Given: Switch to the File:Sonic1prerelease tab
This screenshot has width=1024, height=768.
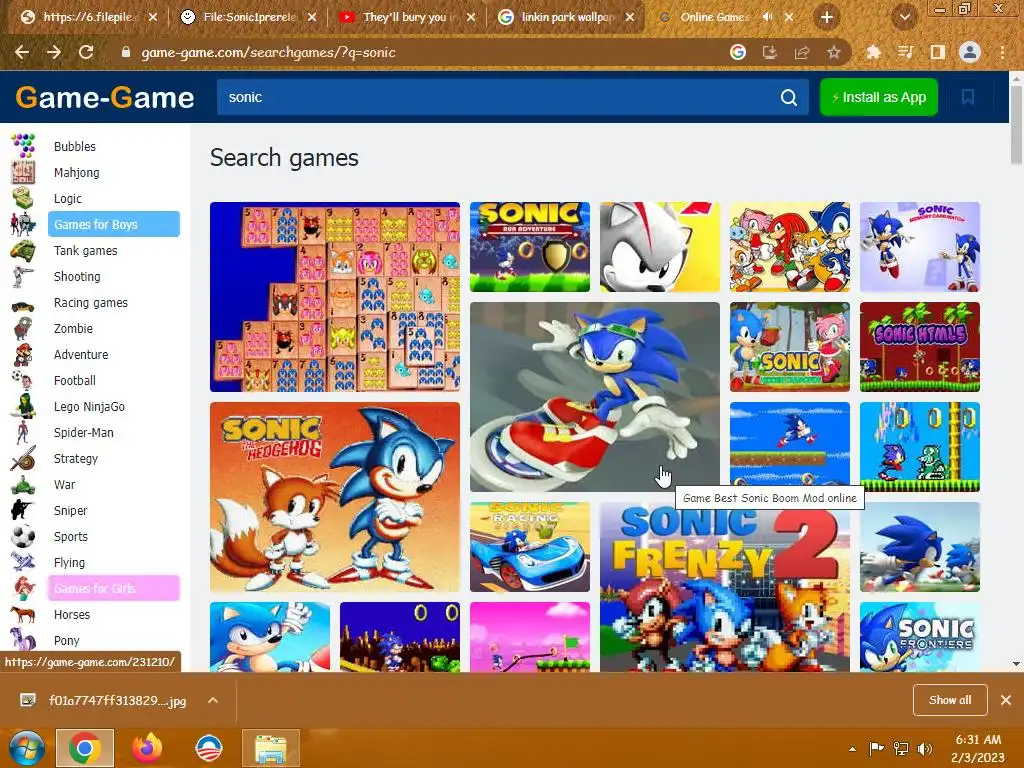Looking at the screenshot, I should click(x=247, y=17).
